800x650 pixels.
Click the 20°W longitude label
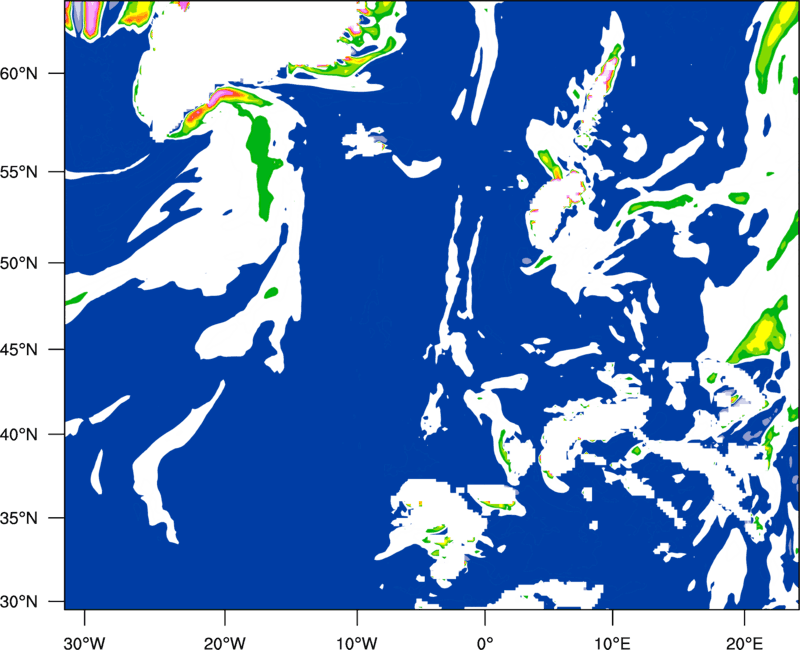pyautogui.click(x=224, y=643)
